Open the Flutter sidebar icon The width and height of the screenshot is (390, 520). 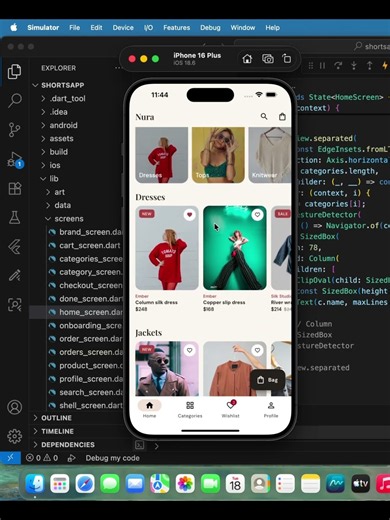point(14,247)
